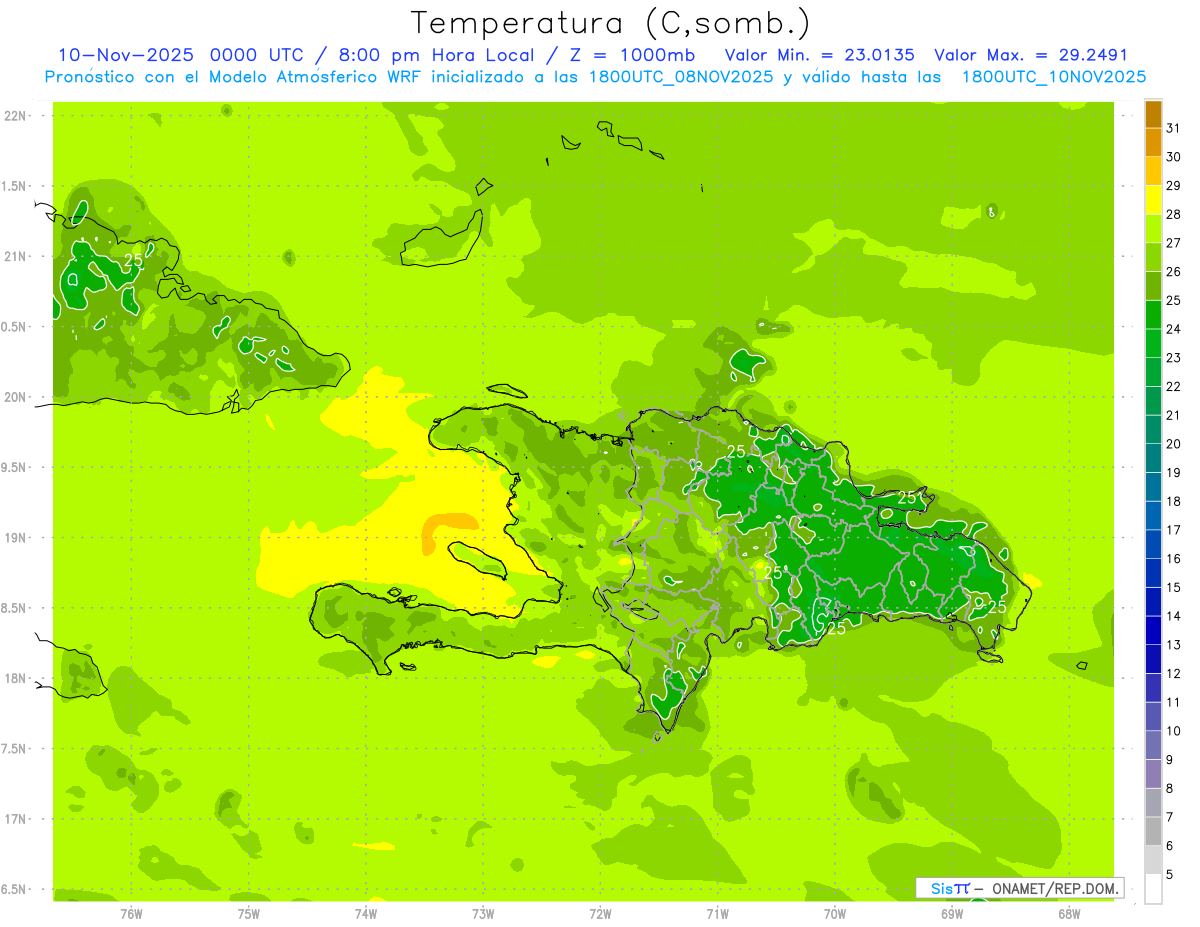1200x927 pixels.
Task: Click the '20N' latitude label
Action: [x=15, y=397]
